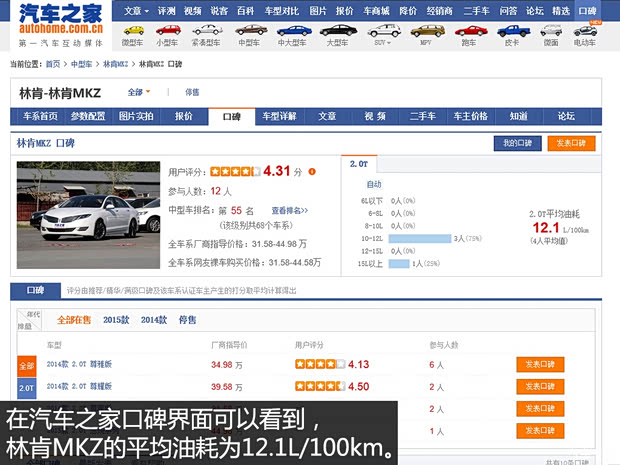Select the 跑车 sports car icon
This screenshot has width=620, height=465.
click(x=468, y=32)
